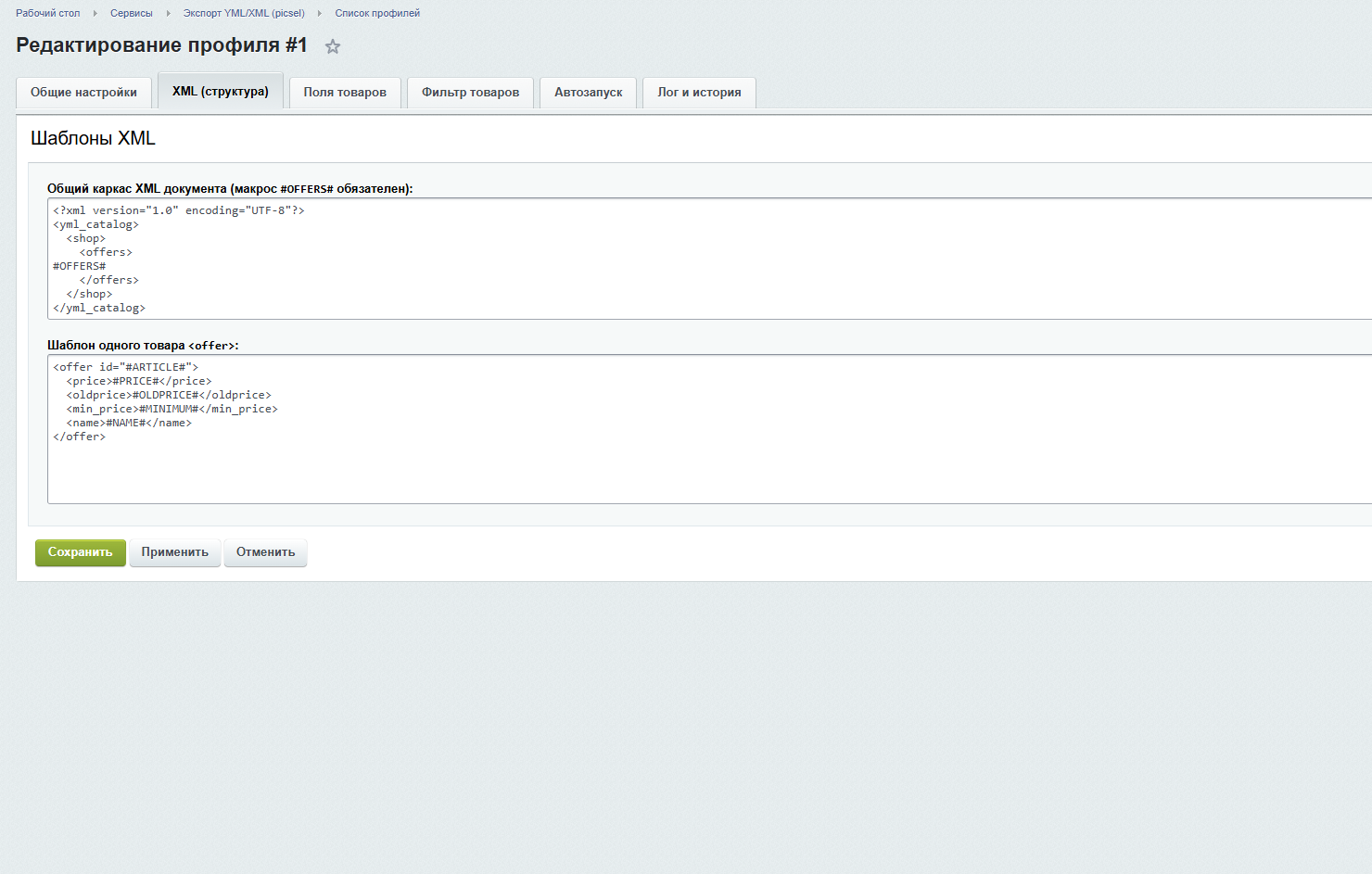Image resolution: width=1372 pixels, height=874 pixels.
Task: Add profile page to favorites star
Action: (x=333, y=46)
